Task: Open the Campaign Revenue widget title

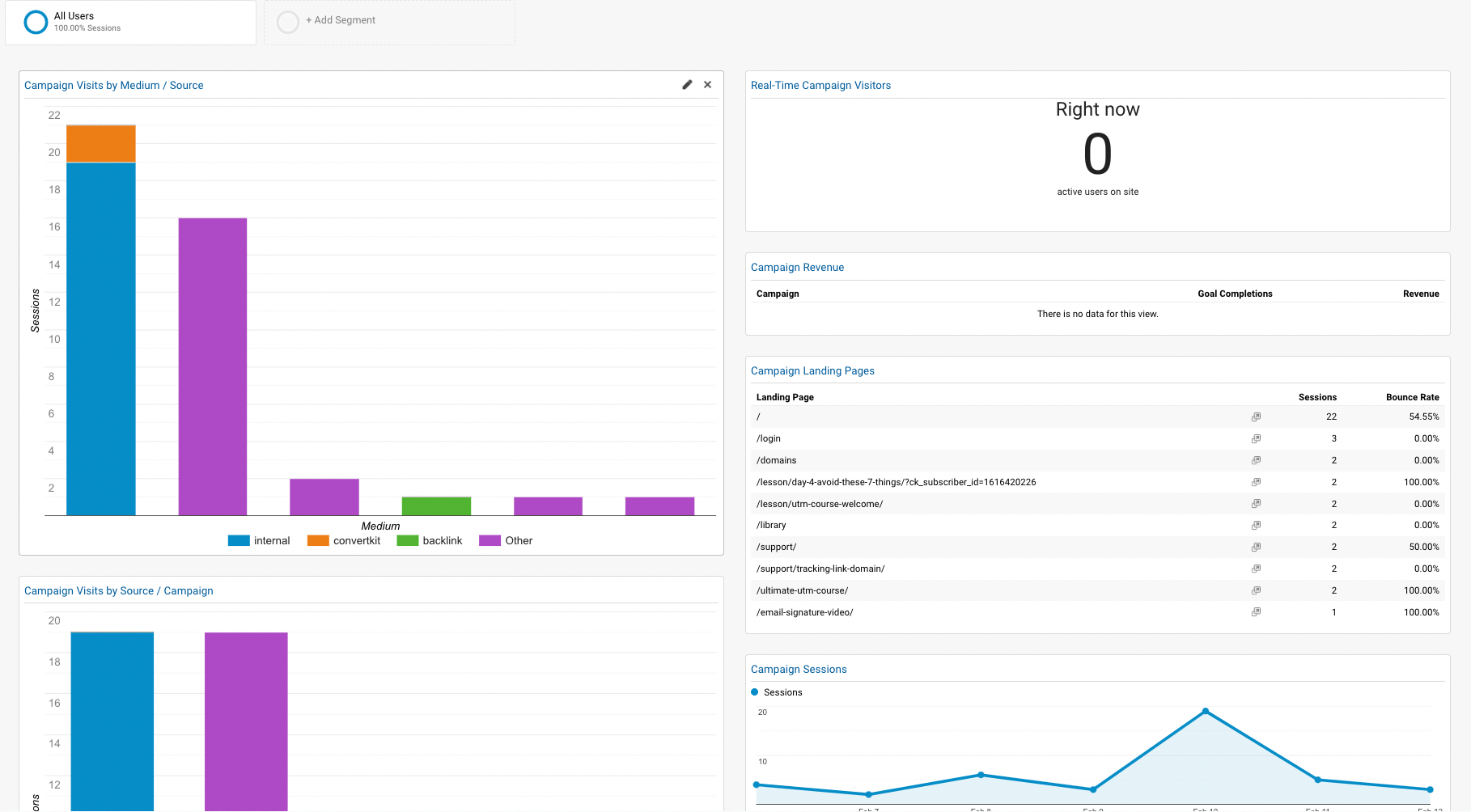Action: pos(797,268)
